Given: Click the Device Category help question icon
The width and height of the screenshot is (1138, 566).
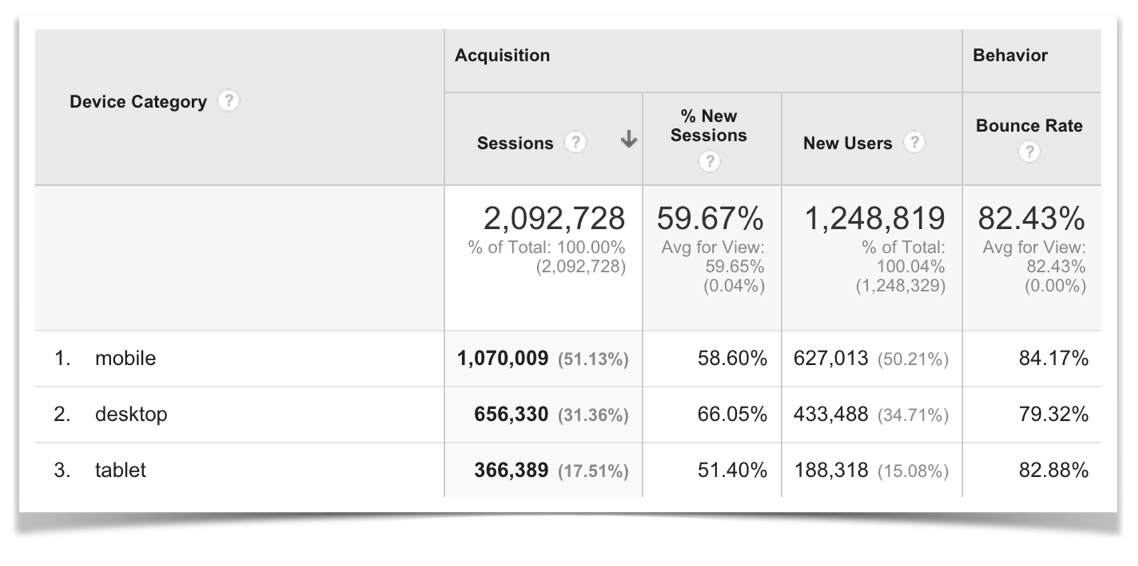Looking at the screenshot, I should pos(230,102).
